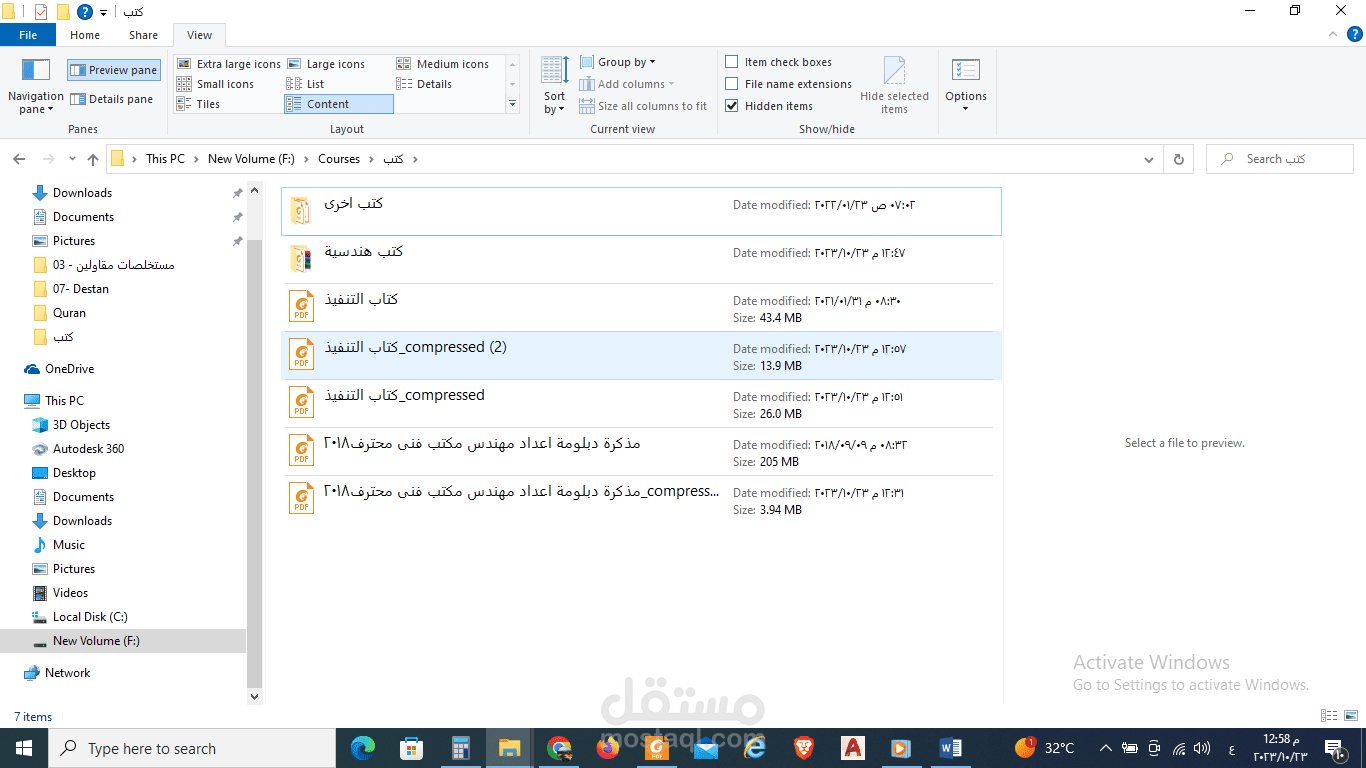Launch Word from the taskbar
1366x768 pixels.
point(950,748)
